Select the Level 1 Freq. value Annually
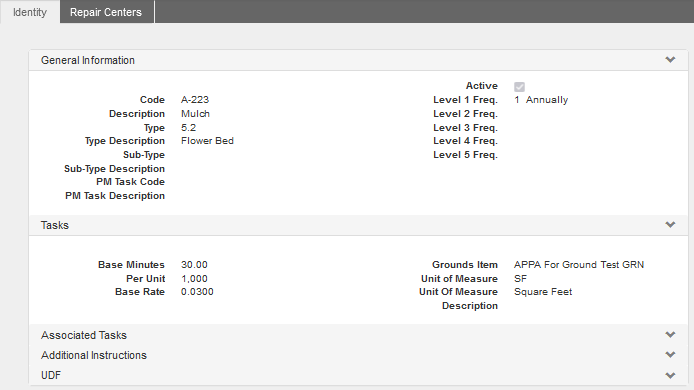 [547, 100]
